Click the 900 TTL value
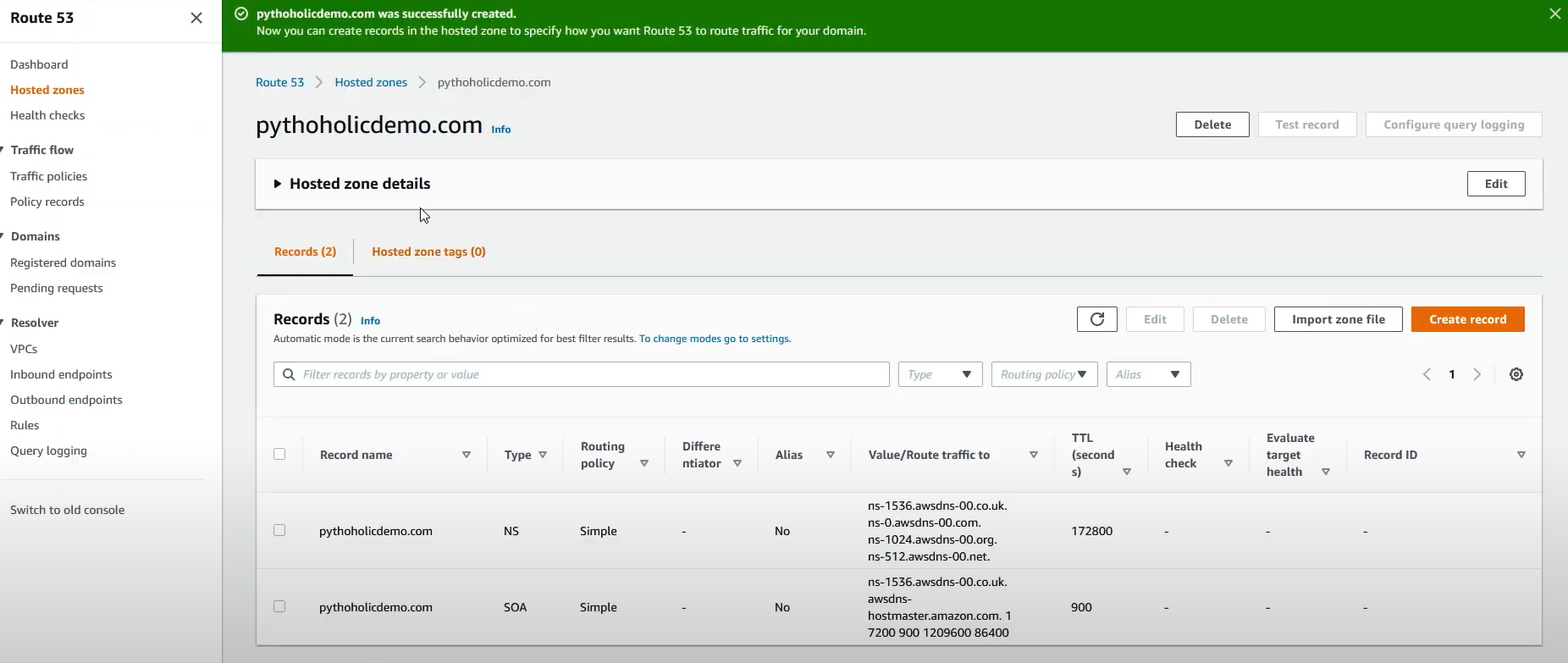The height and width of the screenshot is (663, 1568). point(1081,607)
